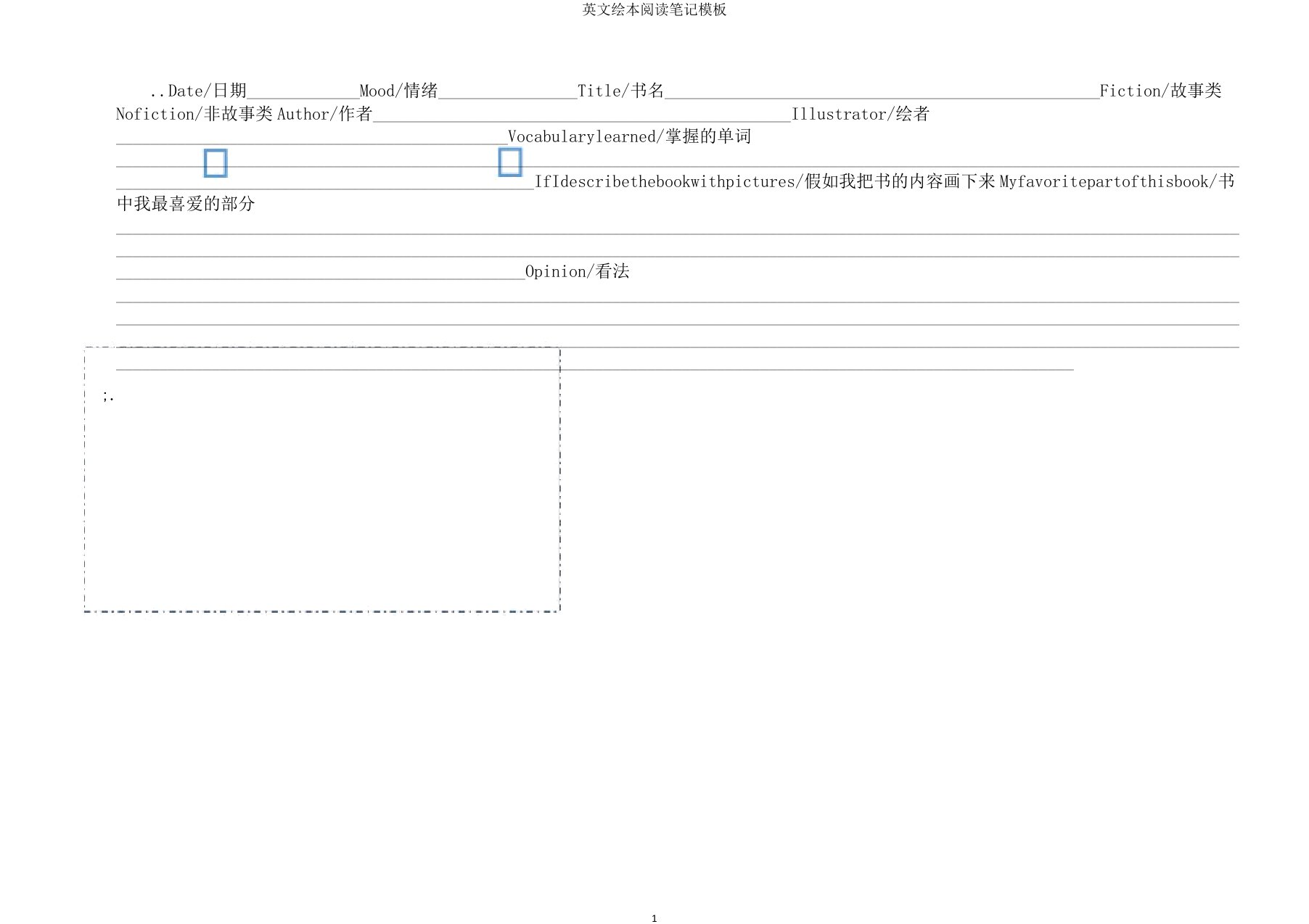Screen dimensions: 1309x924
Task: Select the Fiction/故事类 label
Action: pos(1161,91)
